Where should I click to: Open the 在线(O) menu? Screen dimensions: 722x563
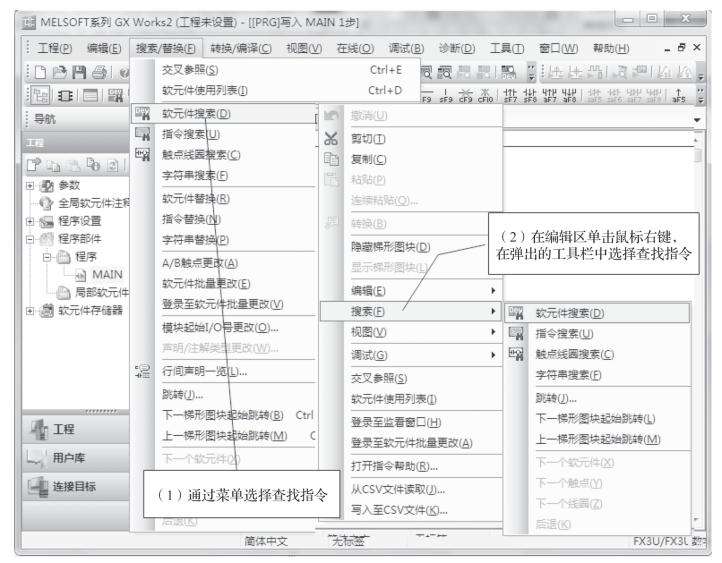[355, 48]
